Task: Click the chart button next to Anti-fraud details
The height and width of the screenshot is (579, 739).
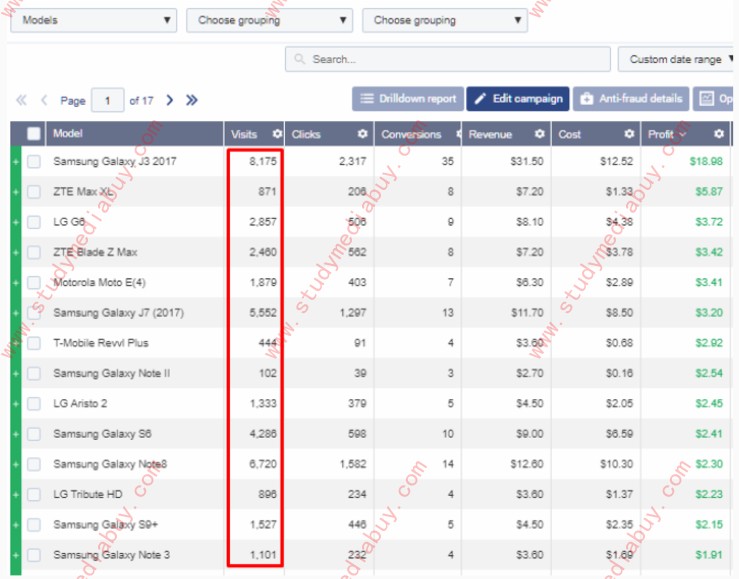Action: (713, 99)
